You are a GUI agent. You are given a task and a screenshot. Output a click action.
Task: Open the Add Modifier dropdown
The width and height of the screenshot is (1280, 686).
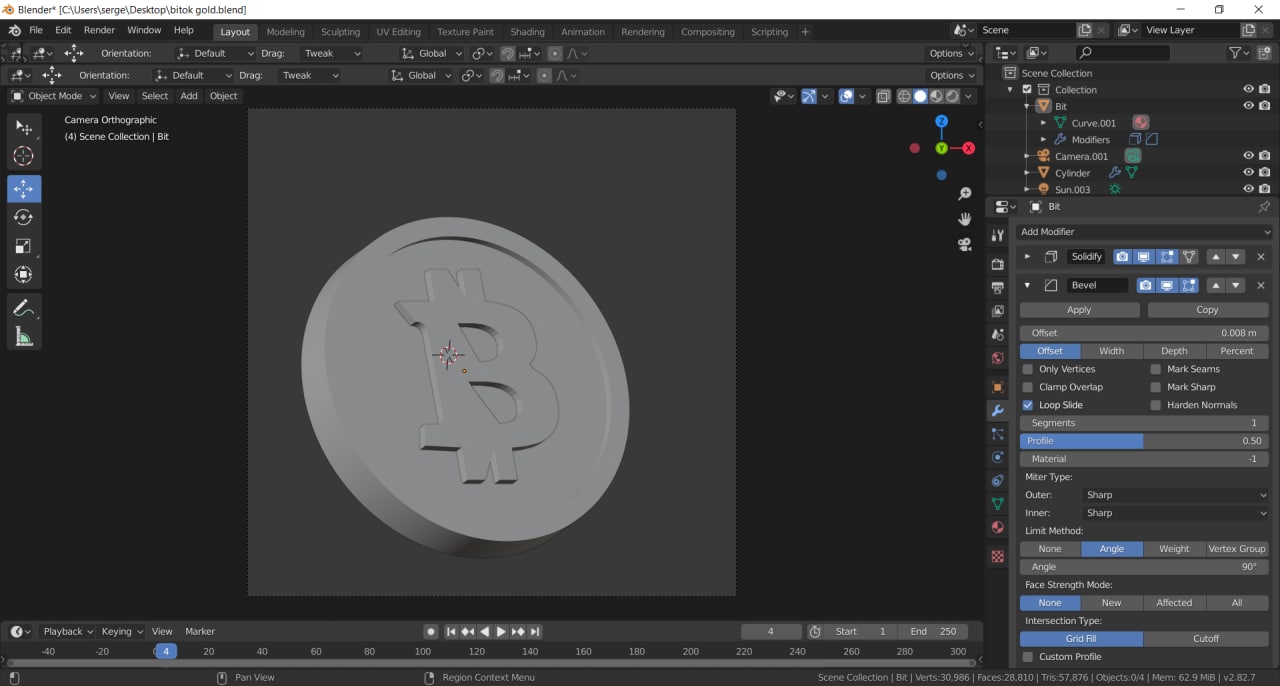point(1144,232)
